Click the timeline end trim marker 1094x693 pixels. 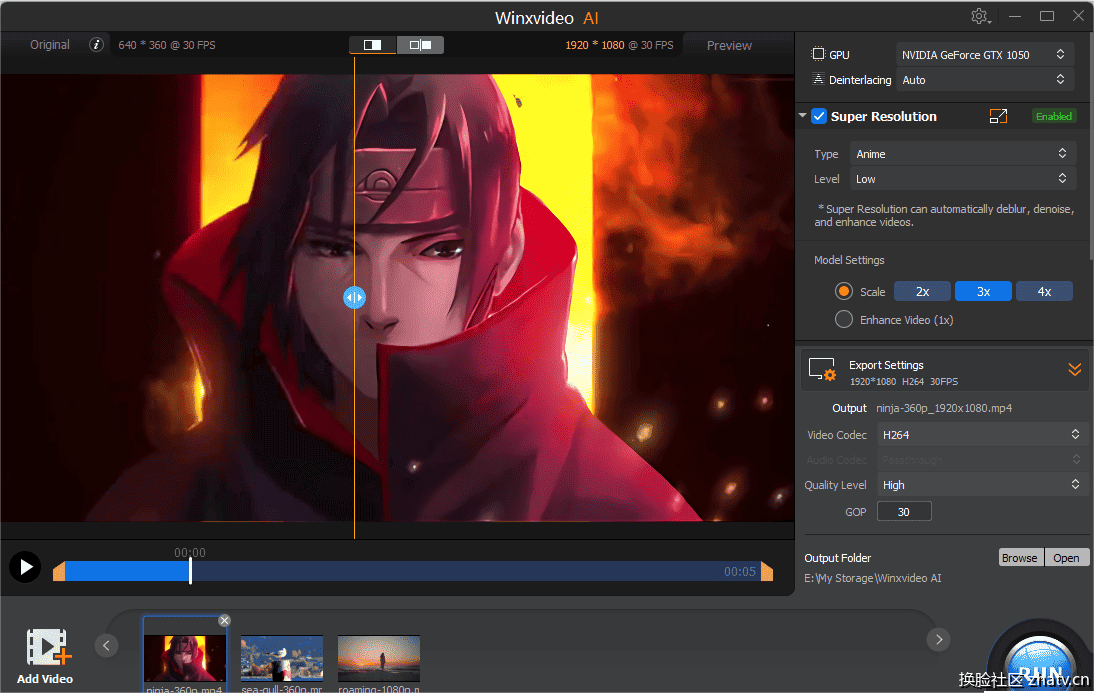click(767, 571)
